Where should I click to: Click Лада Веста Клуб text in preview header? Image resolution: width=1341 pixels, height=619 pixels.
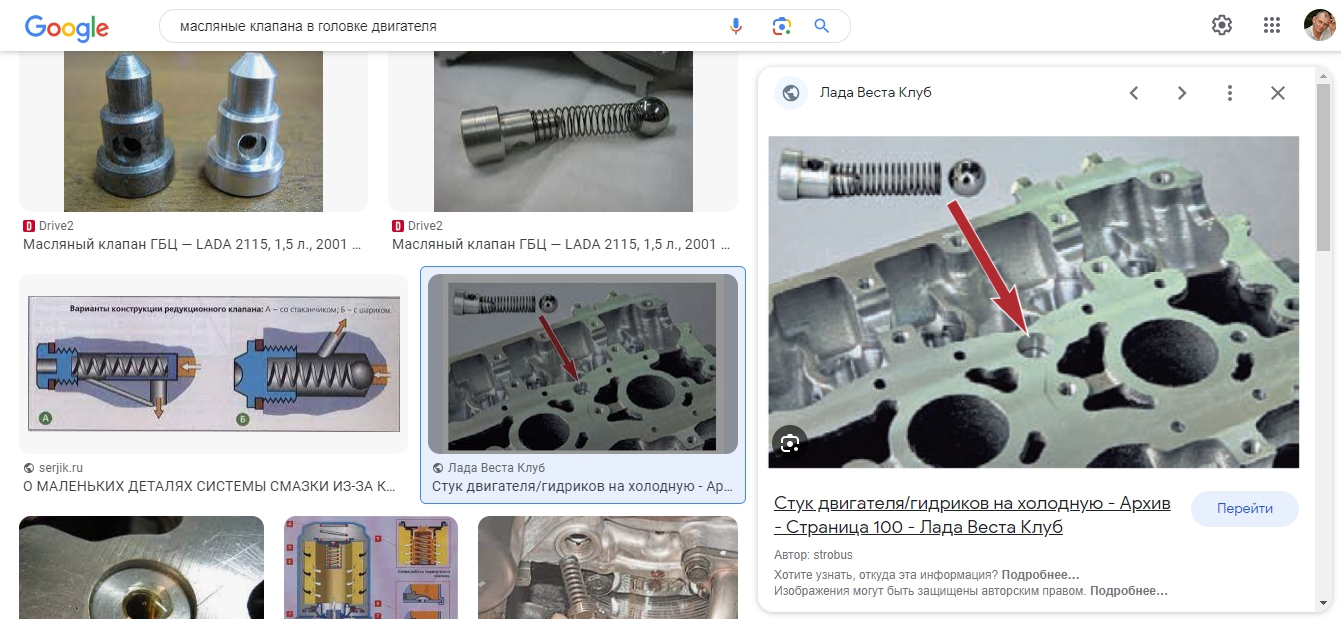click(x=875, y=93)
